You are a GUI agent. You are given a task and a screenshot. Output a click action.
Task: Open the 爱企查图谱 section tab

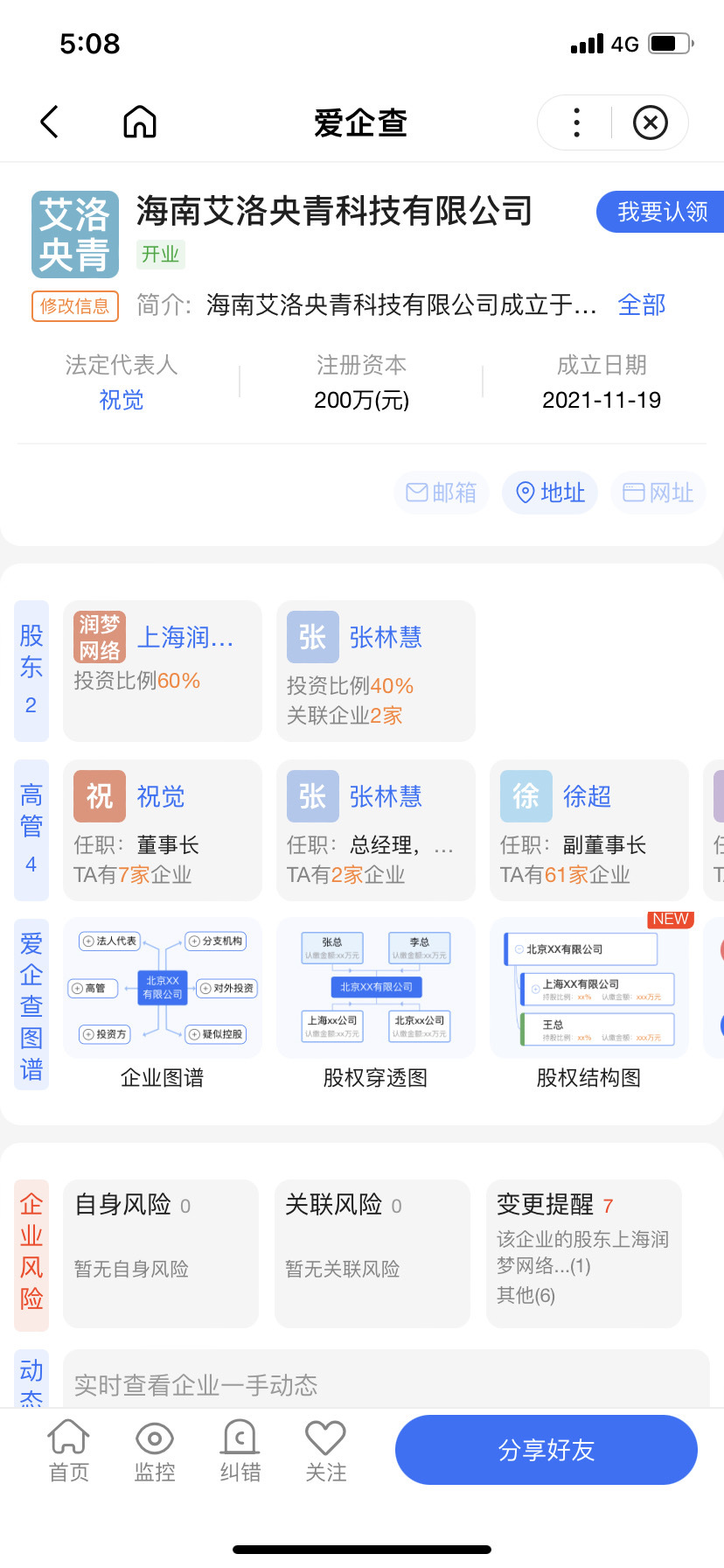point(31,1004)
